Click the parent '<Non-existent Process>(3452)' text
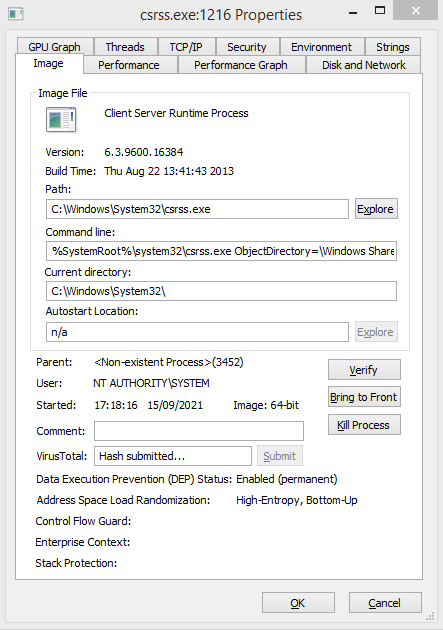 click(x=169, y=362)
